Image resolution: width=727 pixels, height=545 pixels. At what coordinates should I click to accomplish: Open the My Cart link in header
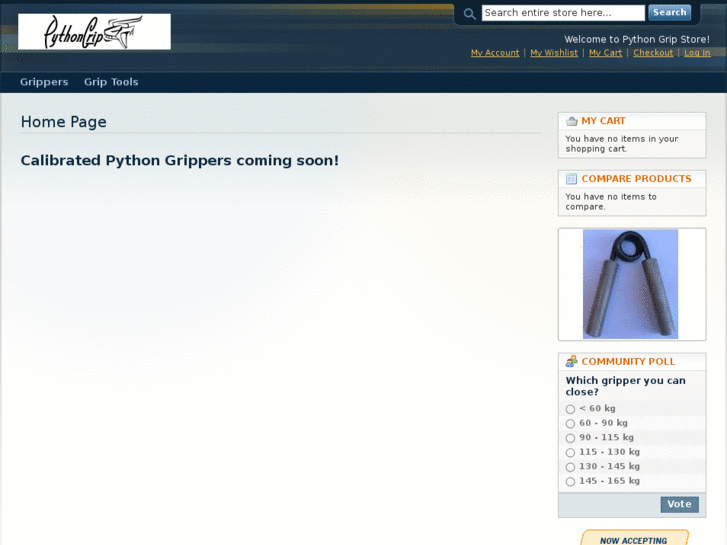coord(606,53)
